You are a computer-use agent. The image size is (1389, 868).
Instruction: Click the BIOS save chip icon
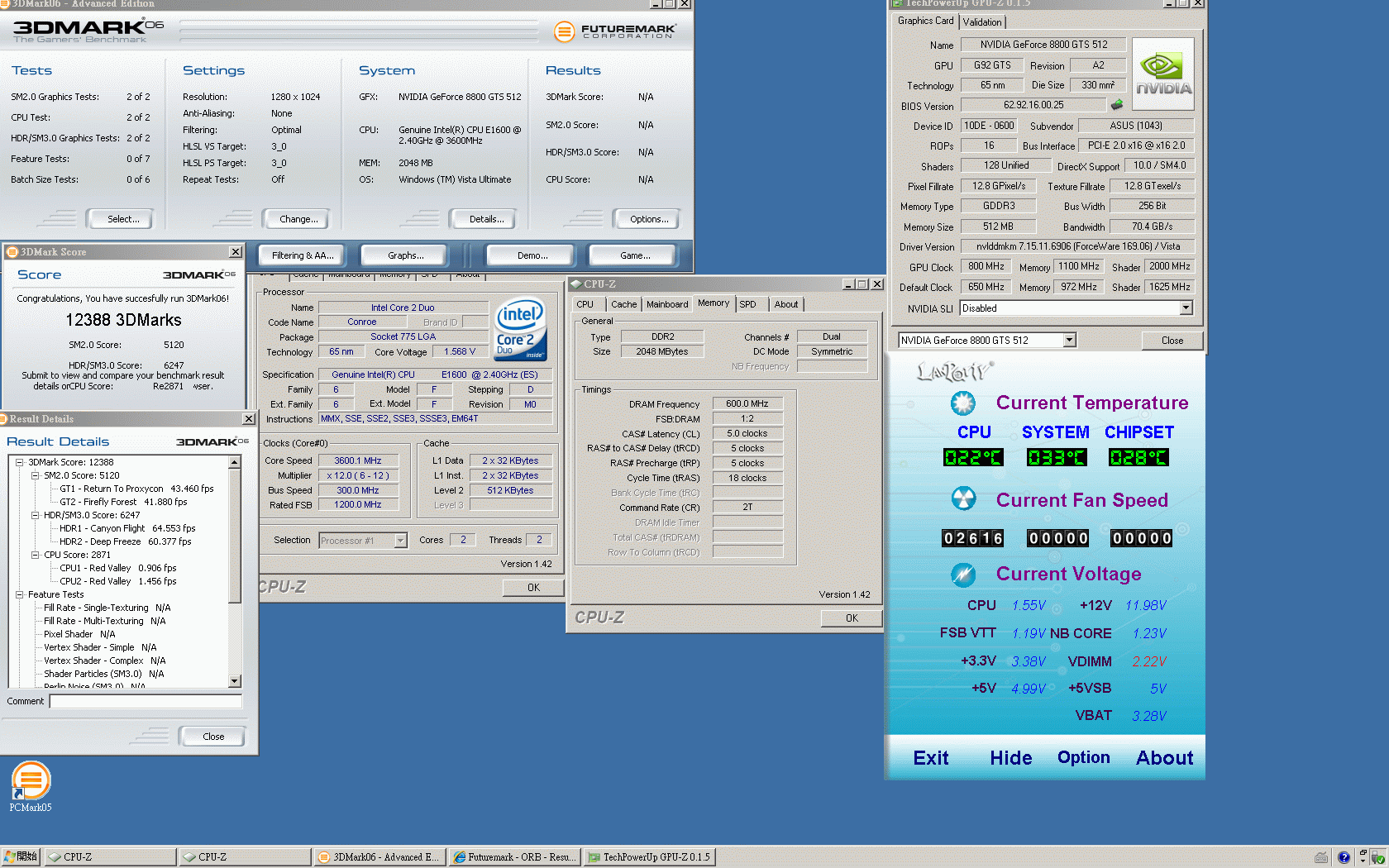pos(1117,105)
